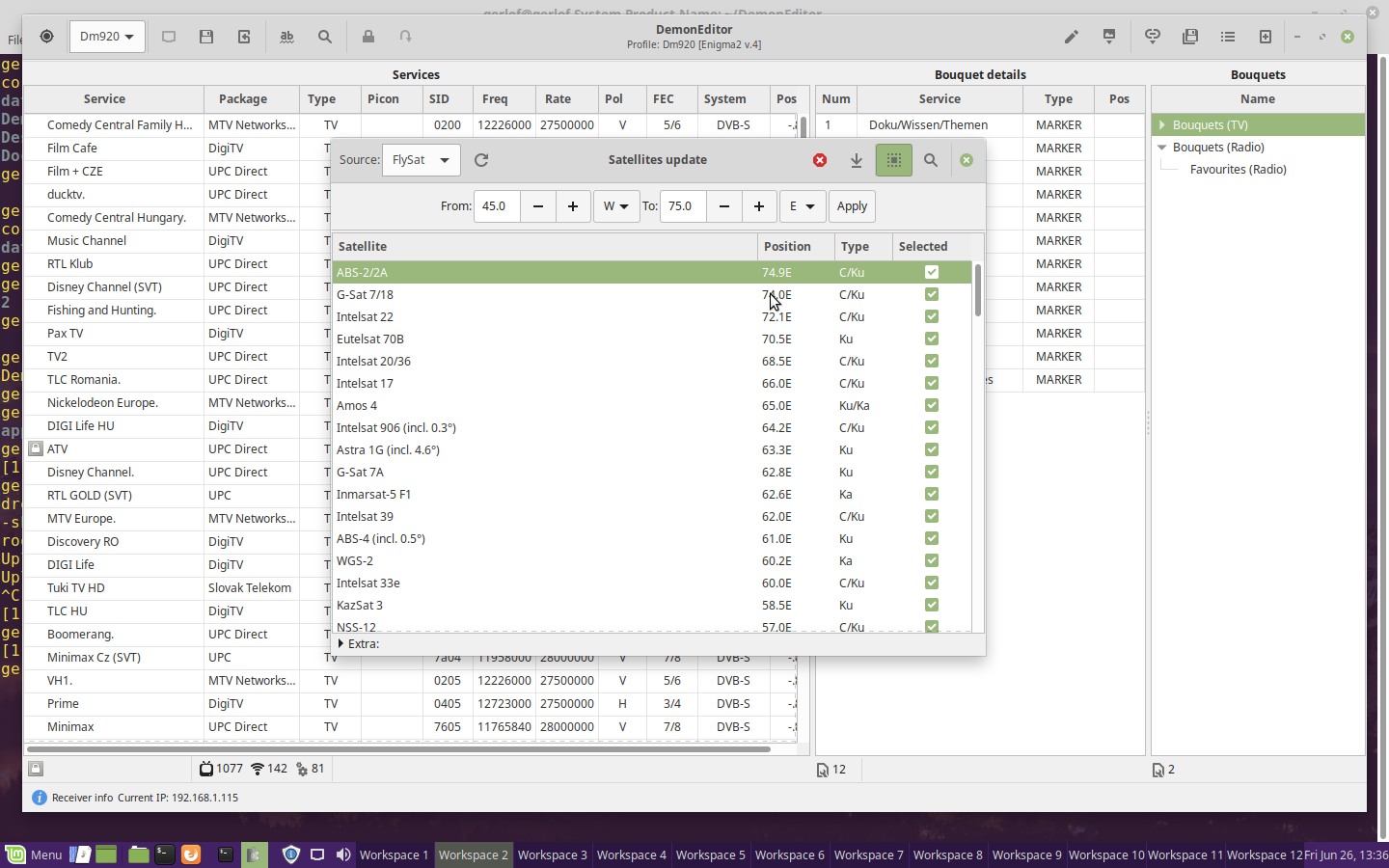This screenshot has height=868, width=1389.
Task: Click the blank screen icon beside Dm920 dropdown
Action: pos(169,37)
